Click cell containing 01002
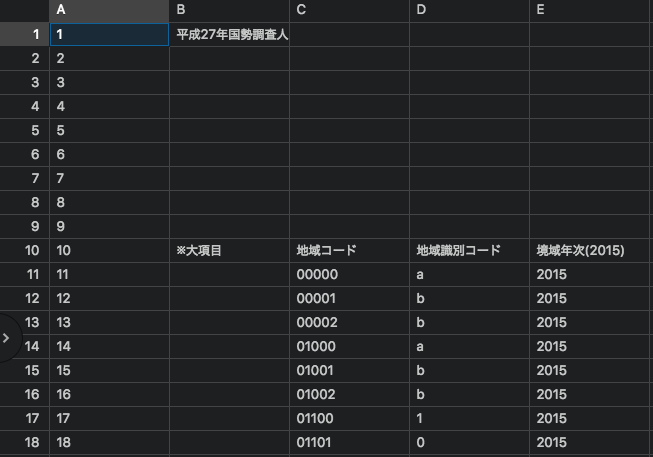 (349, 395)
